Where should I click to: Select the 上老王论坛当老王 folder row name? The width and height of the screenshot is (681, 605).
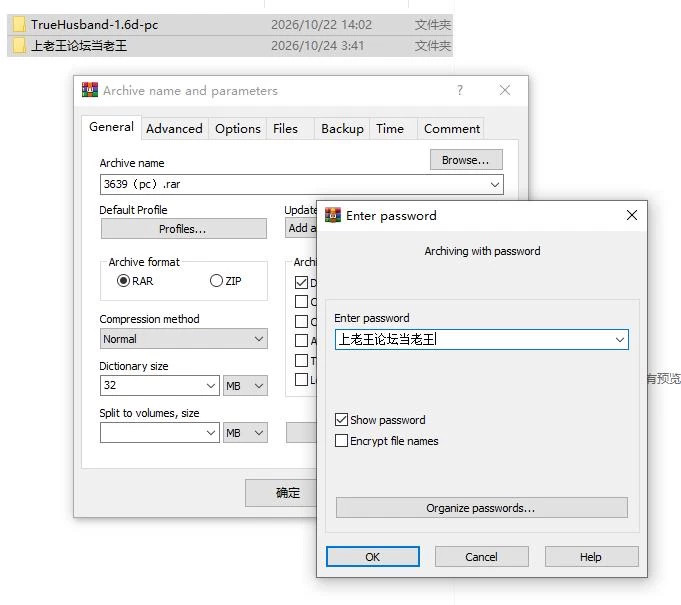coord(79,46)
